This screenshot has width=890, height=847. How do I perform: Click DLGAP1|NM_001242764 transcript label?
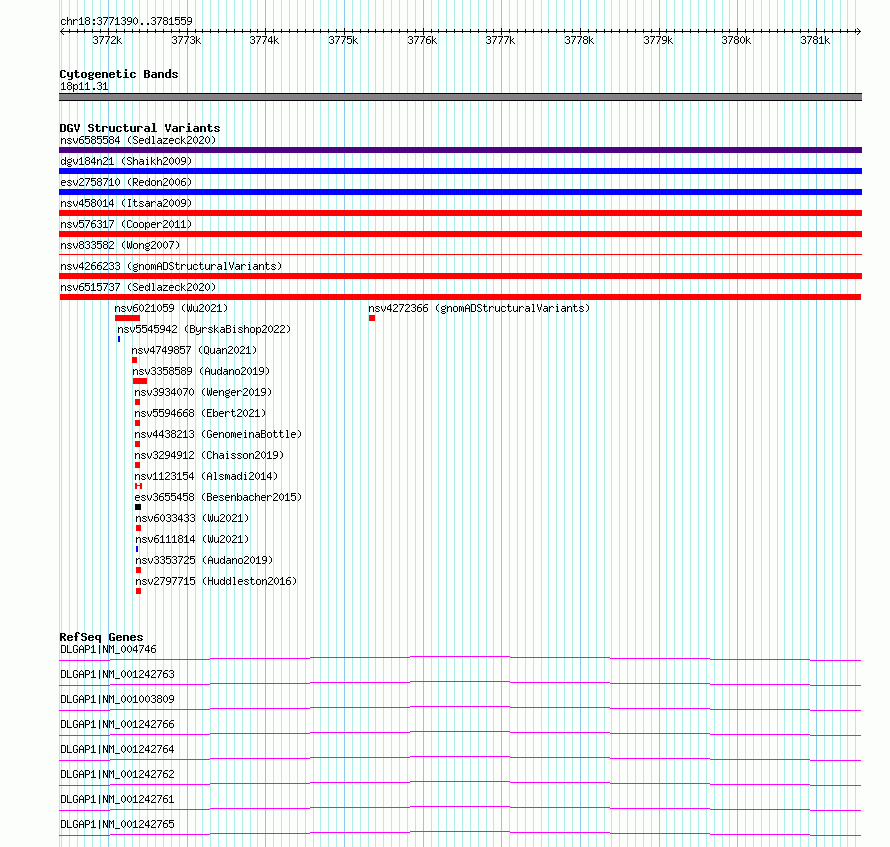pyautogui.click(x=117, y=749)
